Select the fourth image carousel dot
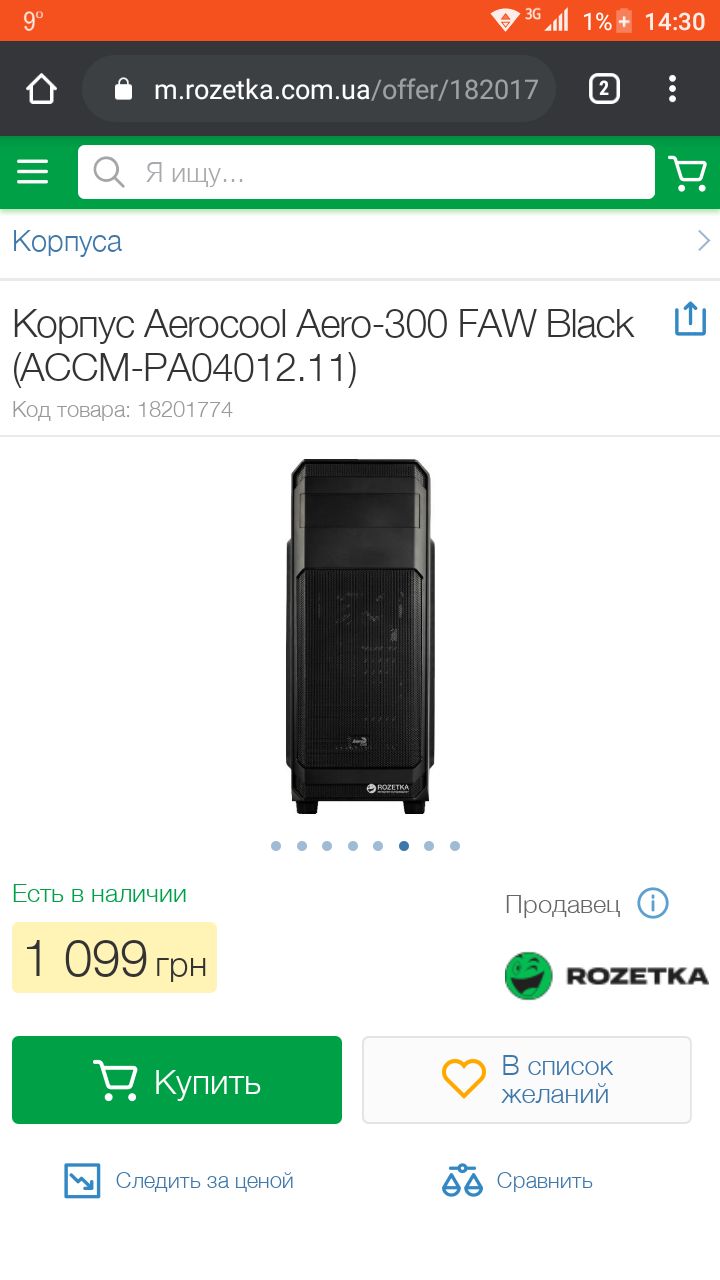Screen dimensions: 720x1280 pyautogui.click(x=353, y=846)
